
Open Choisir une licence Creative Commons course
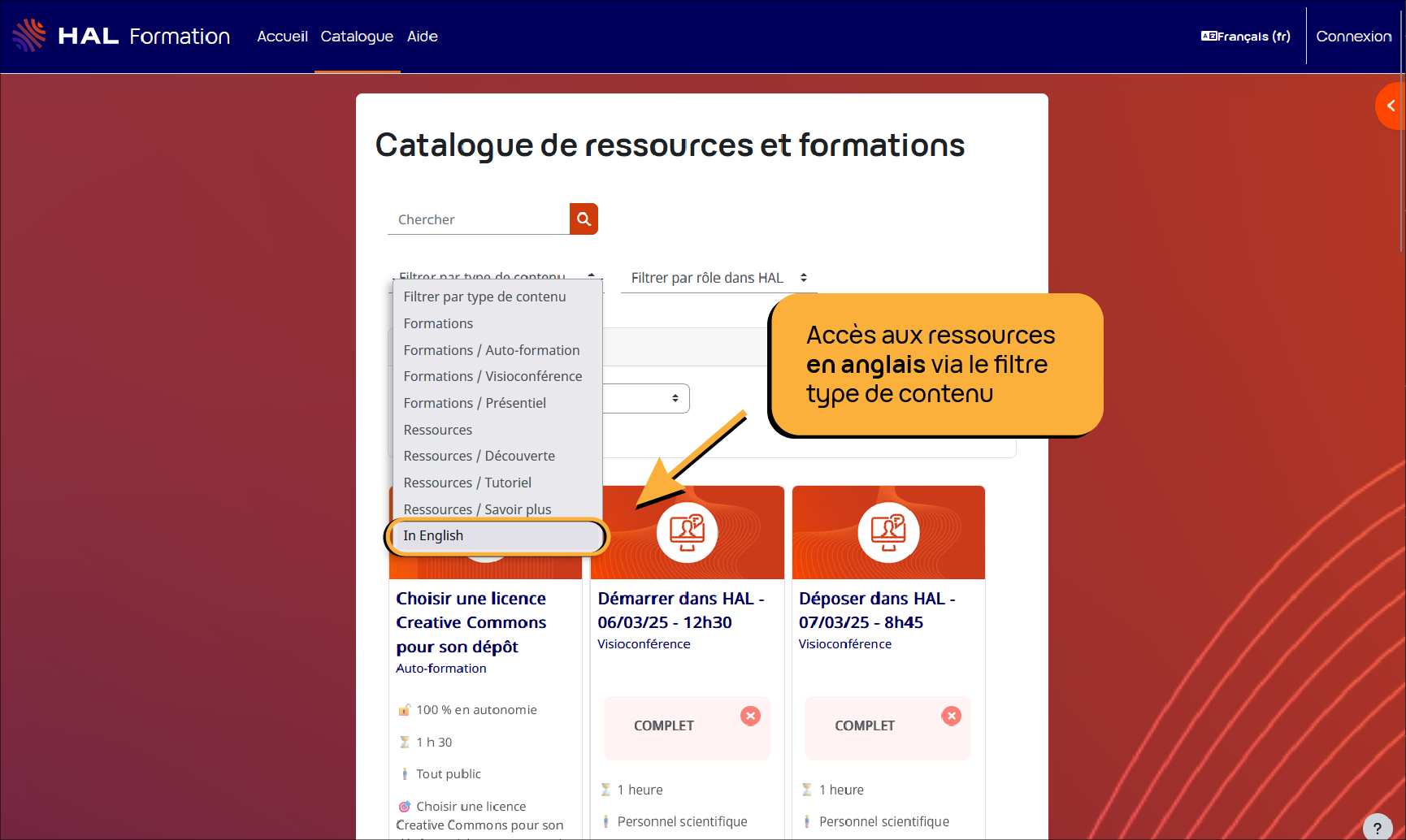[471, 622]
